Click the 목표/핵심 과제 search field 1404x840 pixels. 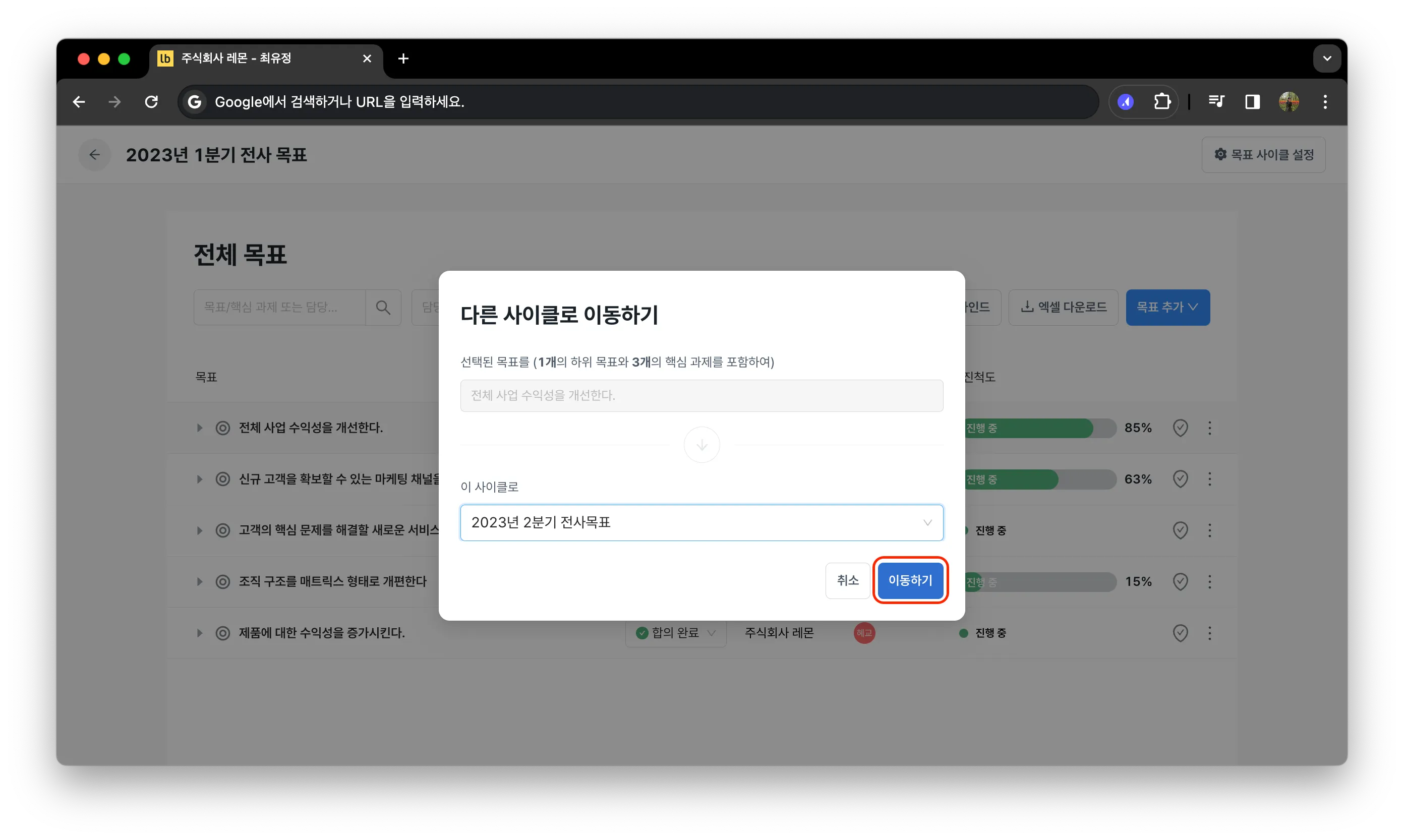click(280, 308)
